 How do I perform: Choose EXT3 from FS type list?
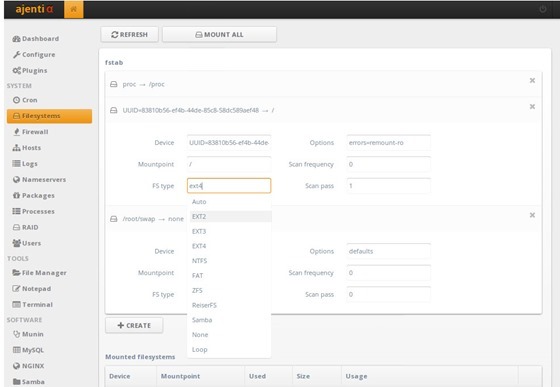coord(229,231)
